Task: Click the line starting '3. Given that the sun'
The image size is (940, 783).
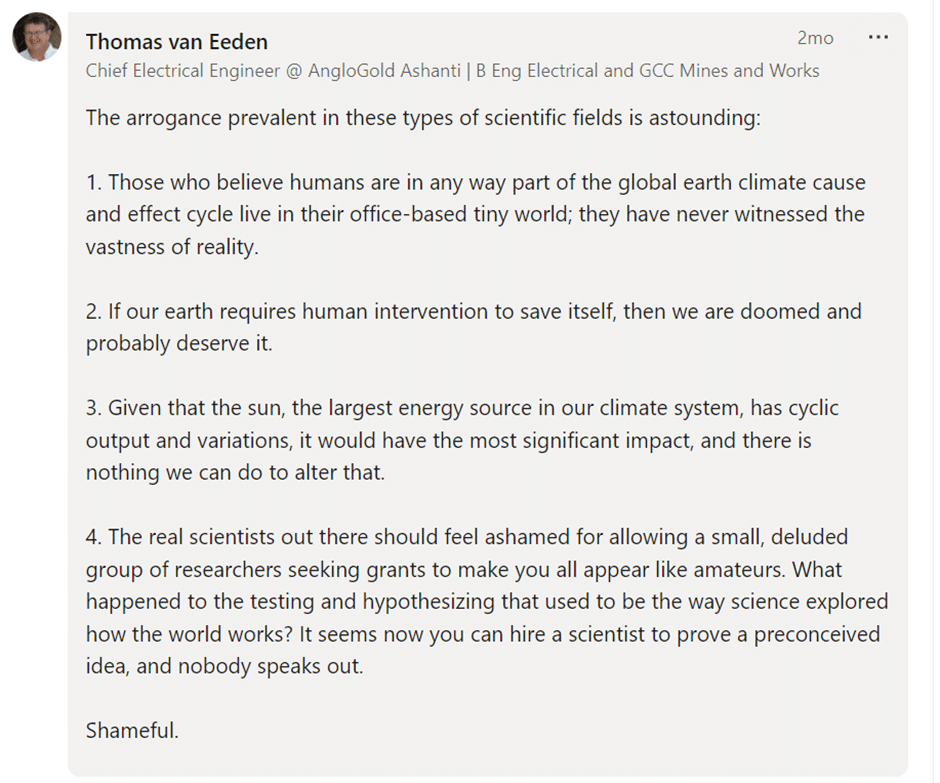Action: pyautogui.click(x=462, y=408)
